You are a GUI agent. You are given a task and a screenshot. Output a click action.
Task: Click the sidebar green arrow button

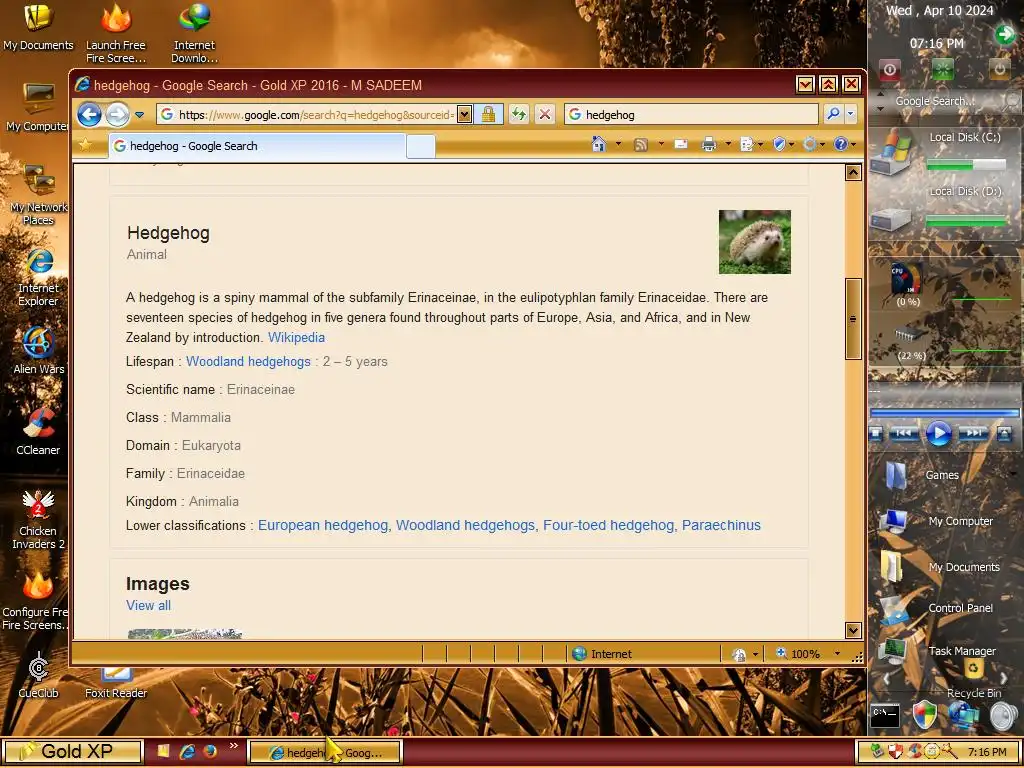tap(1004, 34)
